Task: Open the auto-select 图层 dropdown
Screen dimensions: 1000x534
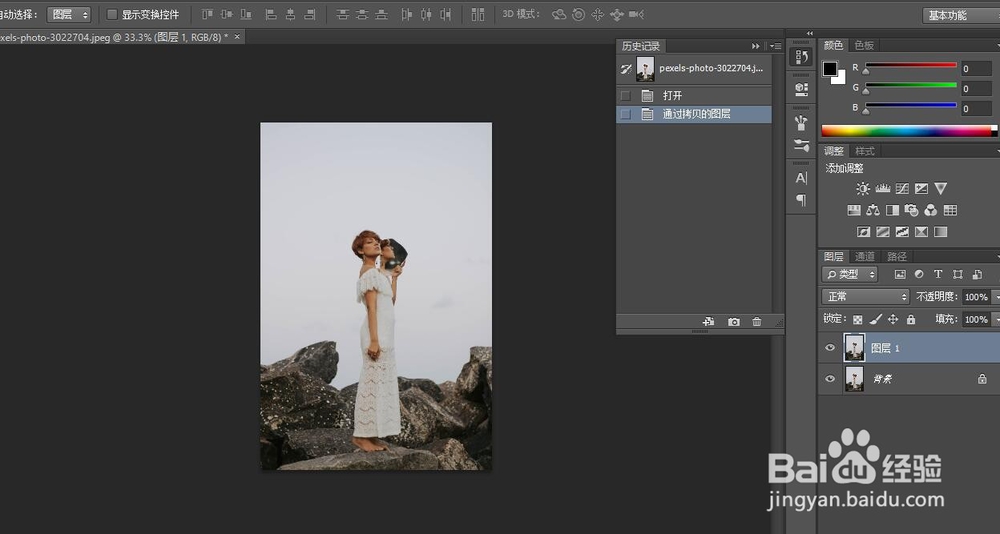Action: click(x=69, y=15)
